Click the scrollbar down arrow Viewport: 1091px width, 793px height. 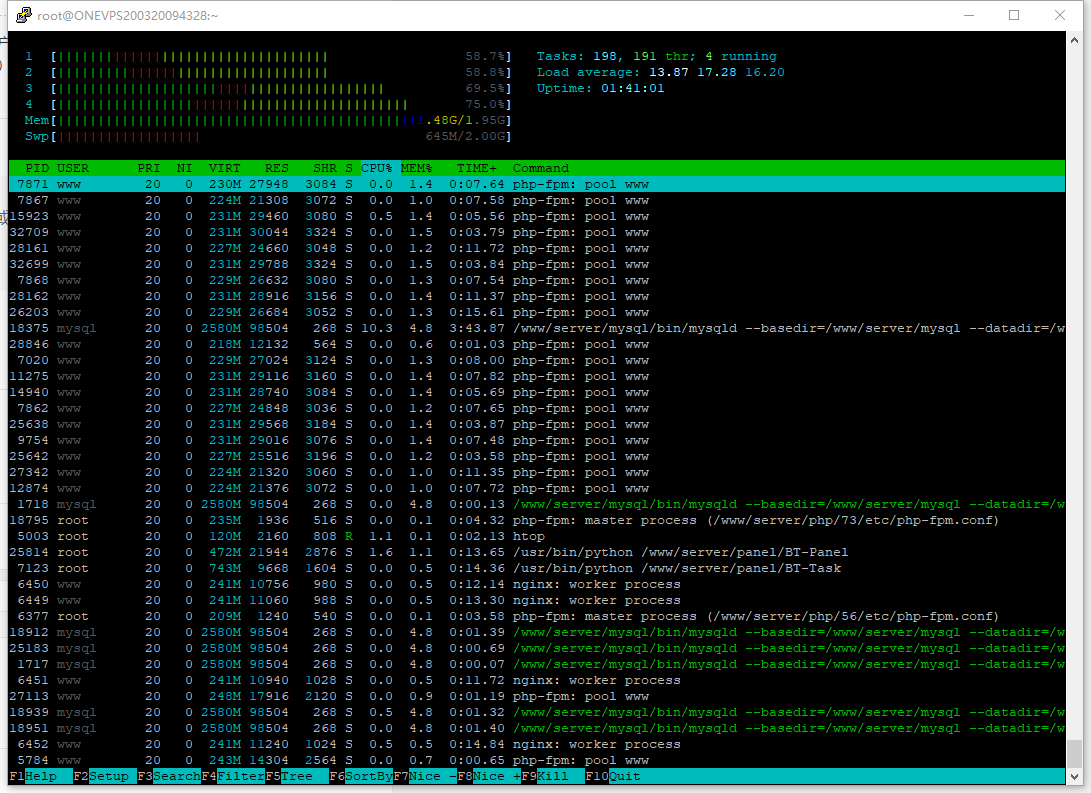(x=1075, y=776)
